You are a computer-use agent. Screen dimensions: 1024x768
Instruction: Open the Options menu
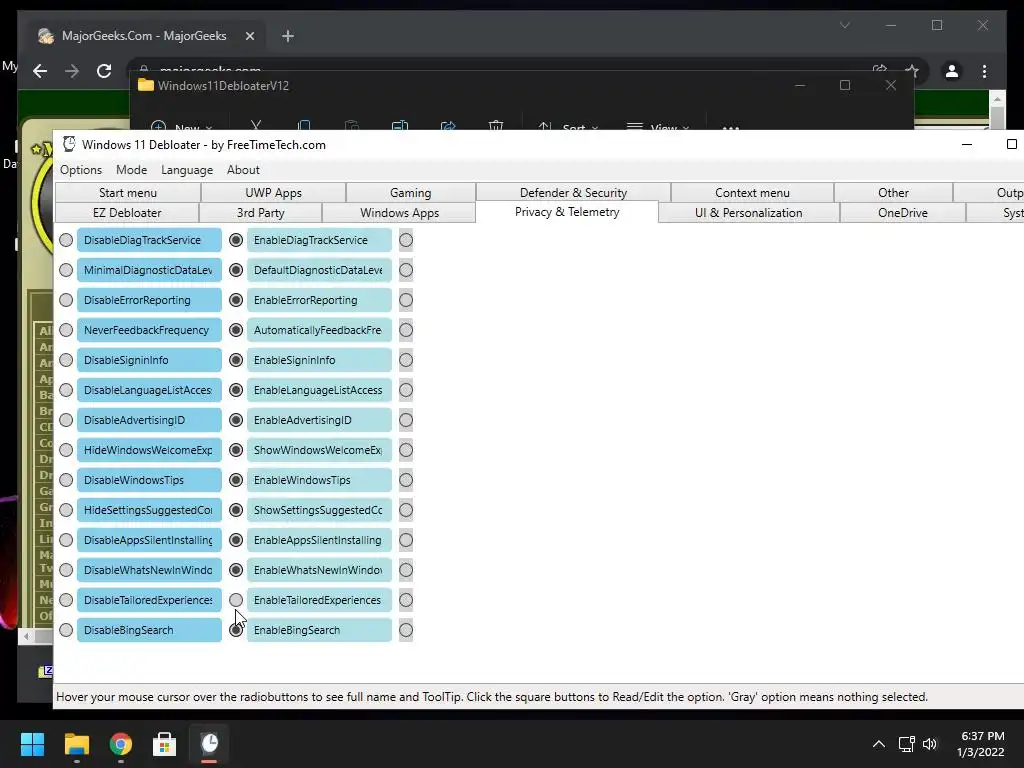point(81,170)
